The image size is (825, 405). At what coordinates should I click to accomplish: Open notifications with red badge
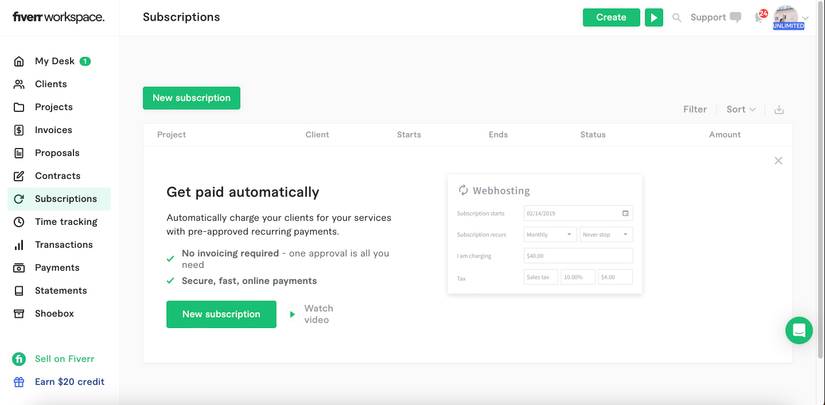(x=760, y=16)
